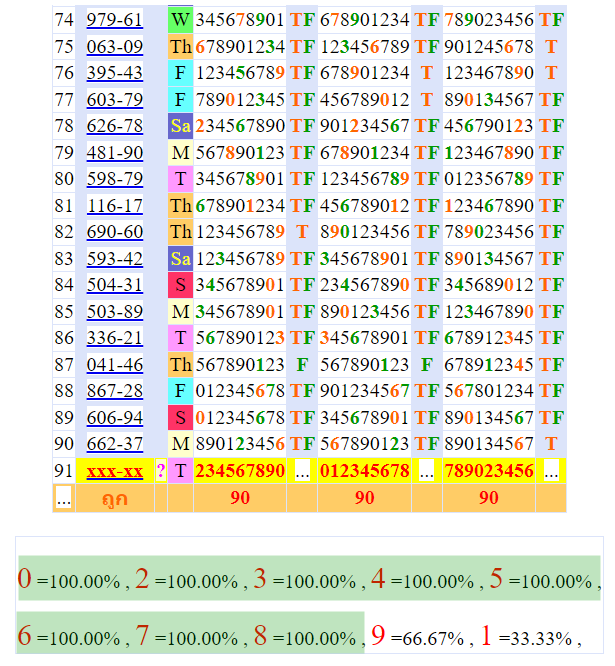Click the red xxx-xx link in row 91
Viewport: 615px width, 666px height.
coord(115,471)
